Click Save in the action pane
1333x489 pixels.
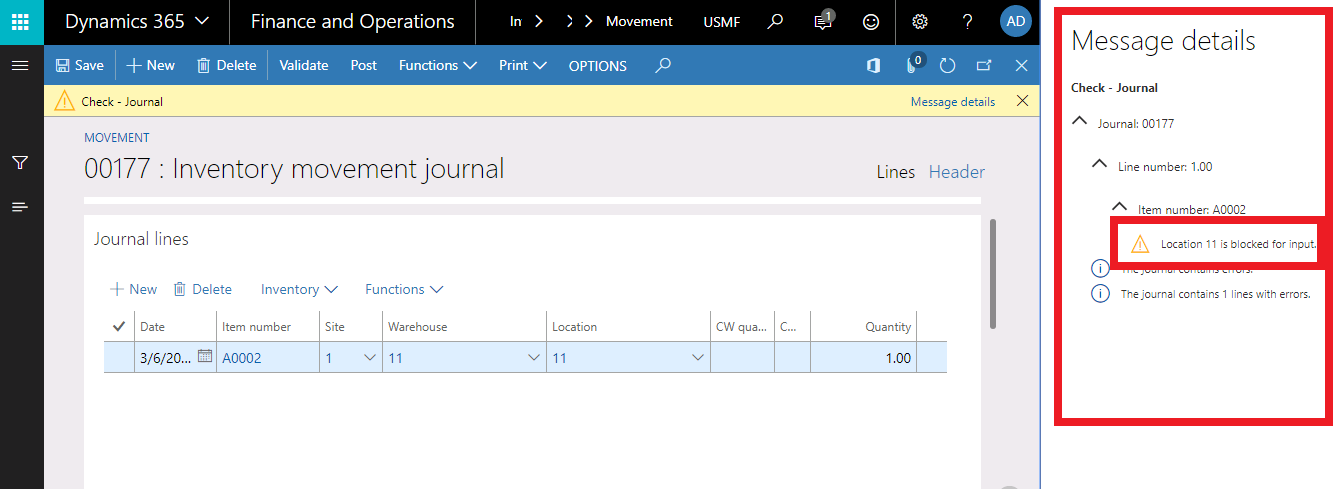[79, 65]
